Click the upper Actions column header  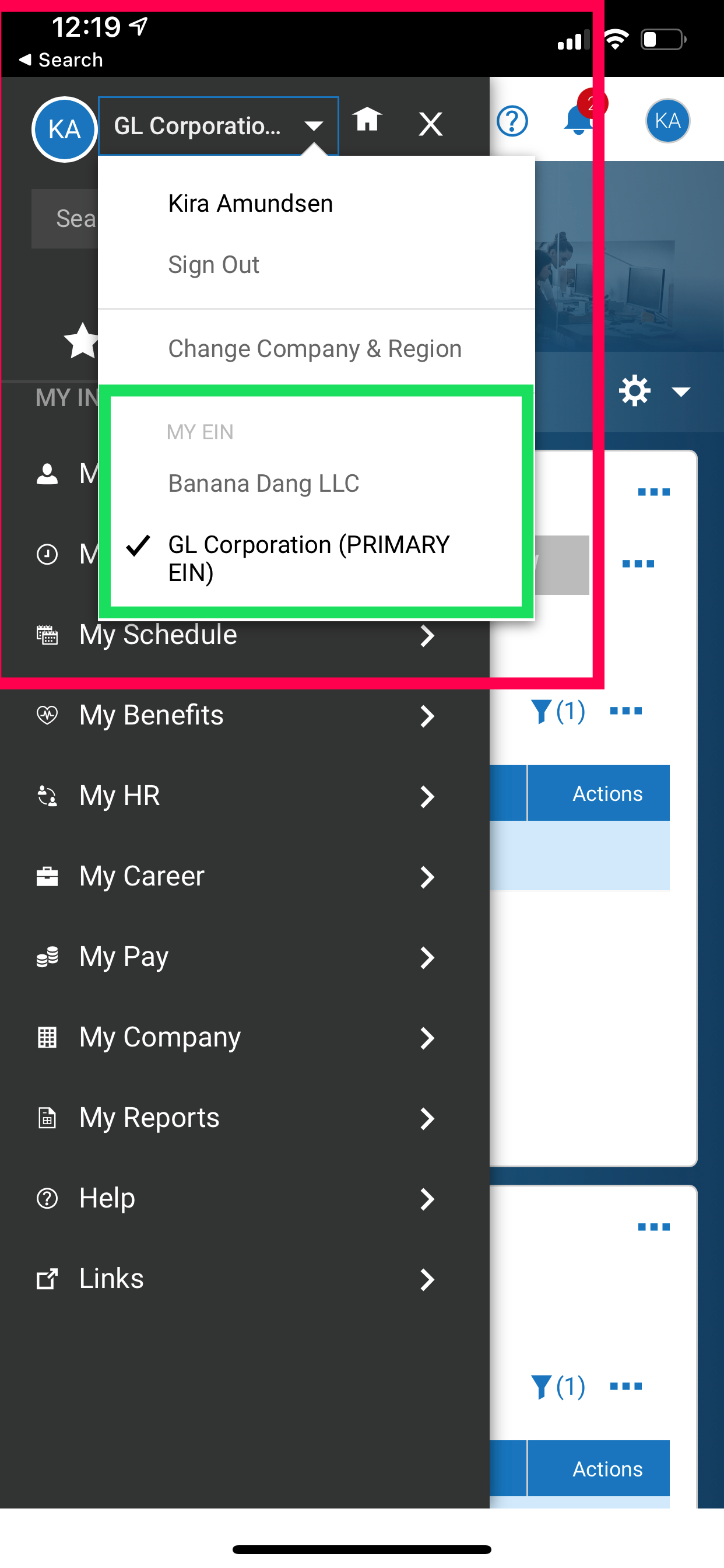(606, 793)
